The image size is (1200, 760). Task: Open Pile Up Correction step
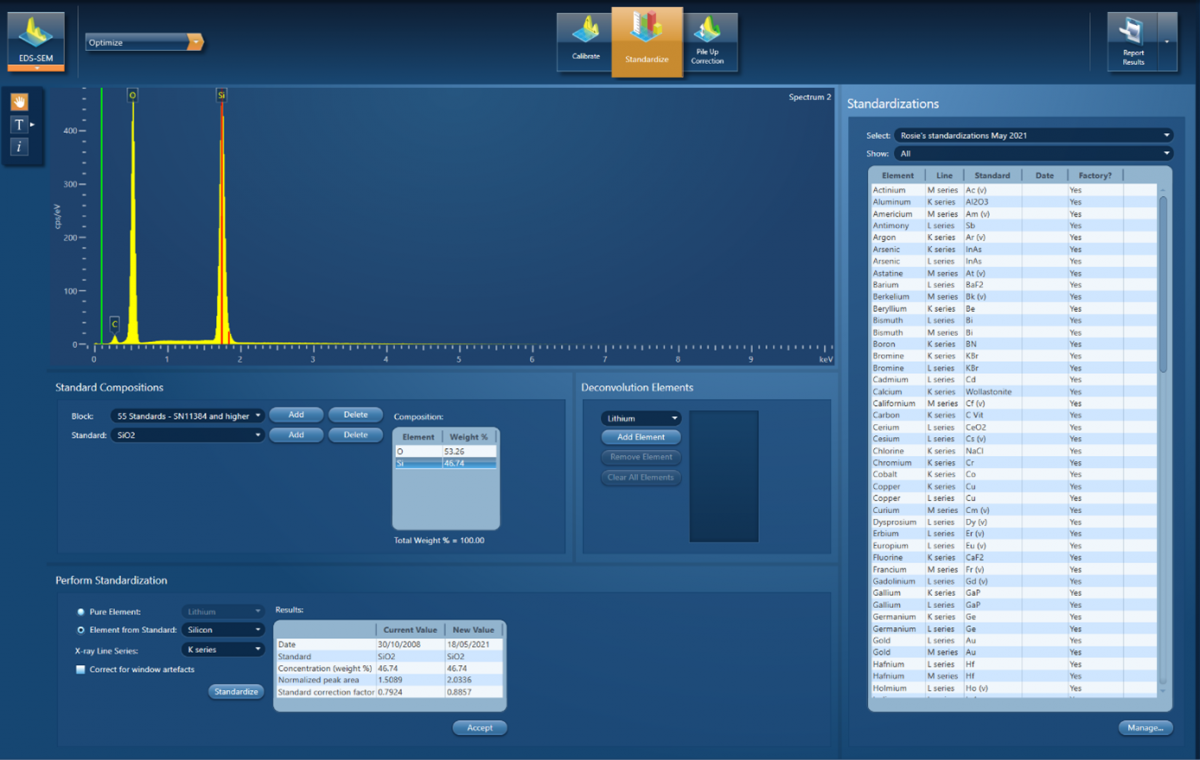pyautogui.click(x=708, y=42)
